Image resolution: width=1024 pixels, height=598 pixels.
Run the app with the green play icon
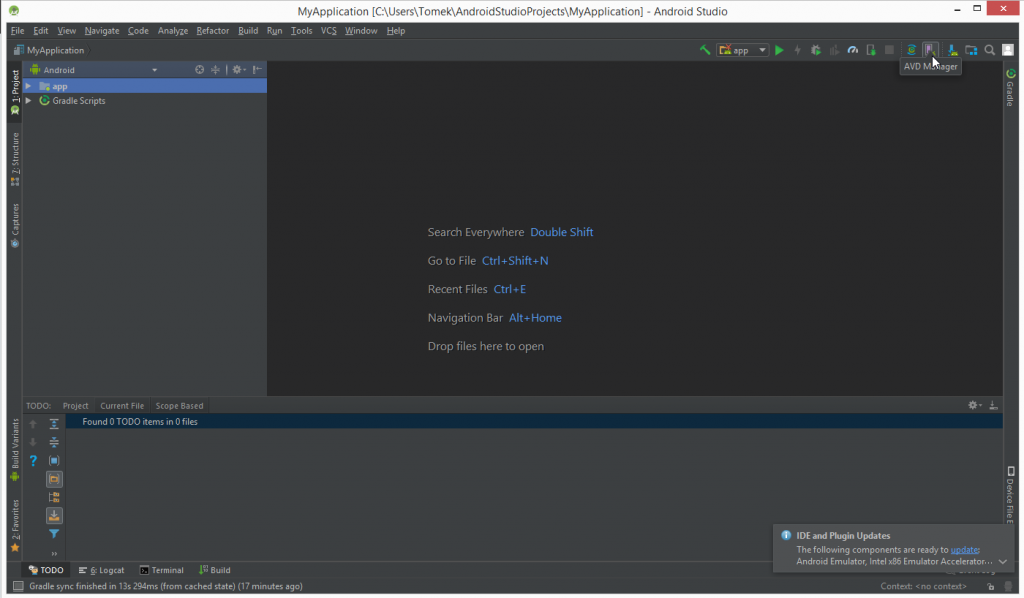[x=779, y=50]
